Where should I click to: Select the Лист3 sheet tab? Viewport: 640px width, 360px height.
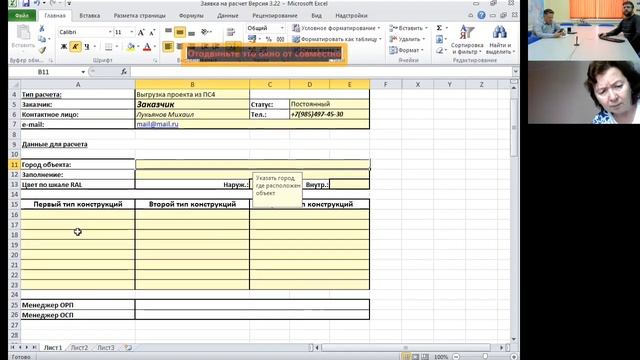[106, 348]
